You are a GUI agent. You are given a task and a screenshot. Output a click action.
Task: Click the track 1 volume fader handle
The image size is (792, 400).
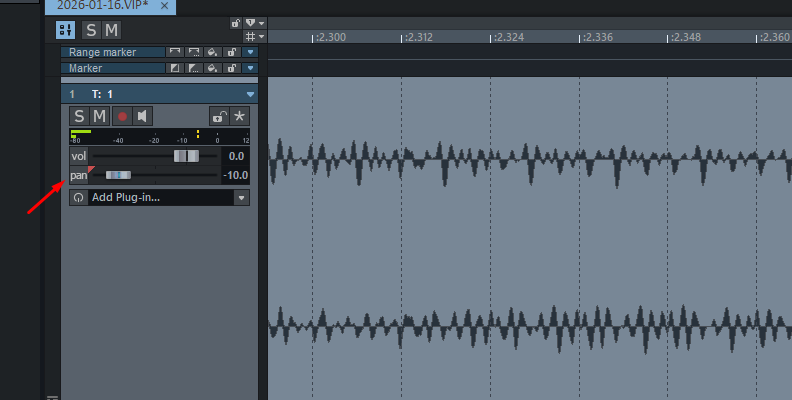(186, 156)
